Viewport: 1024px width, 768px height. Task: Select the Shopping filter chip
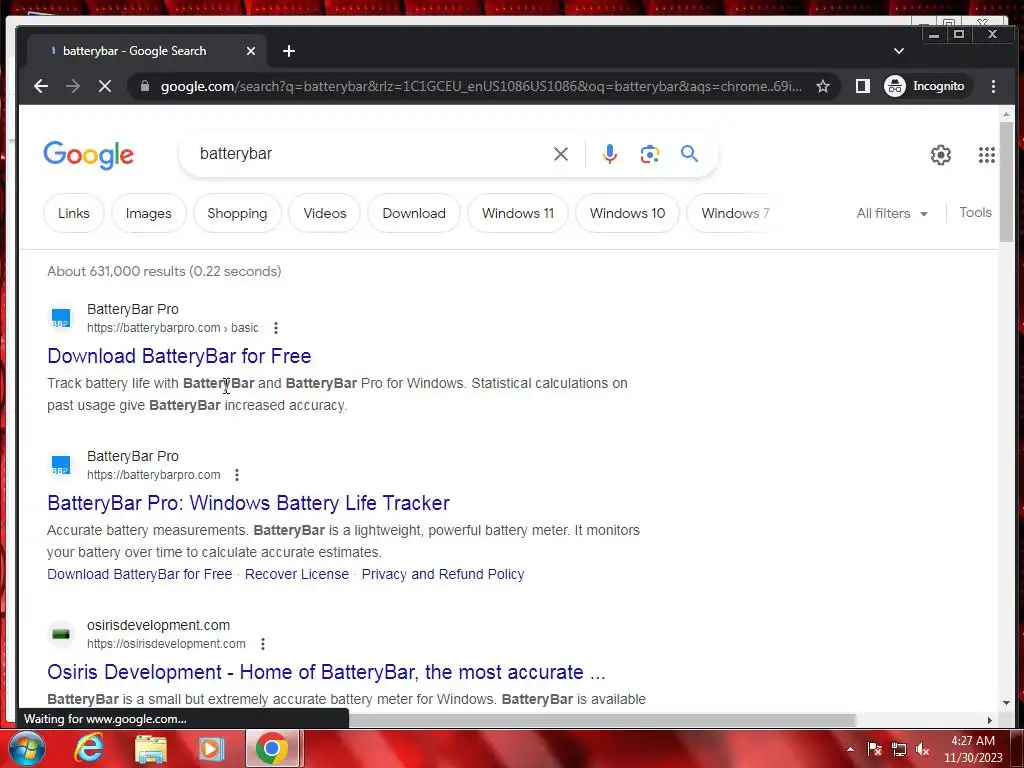237,213
